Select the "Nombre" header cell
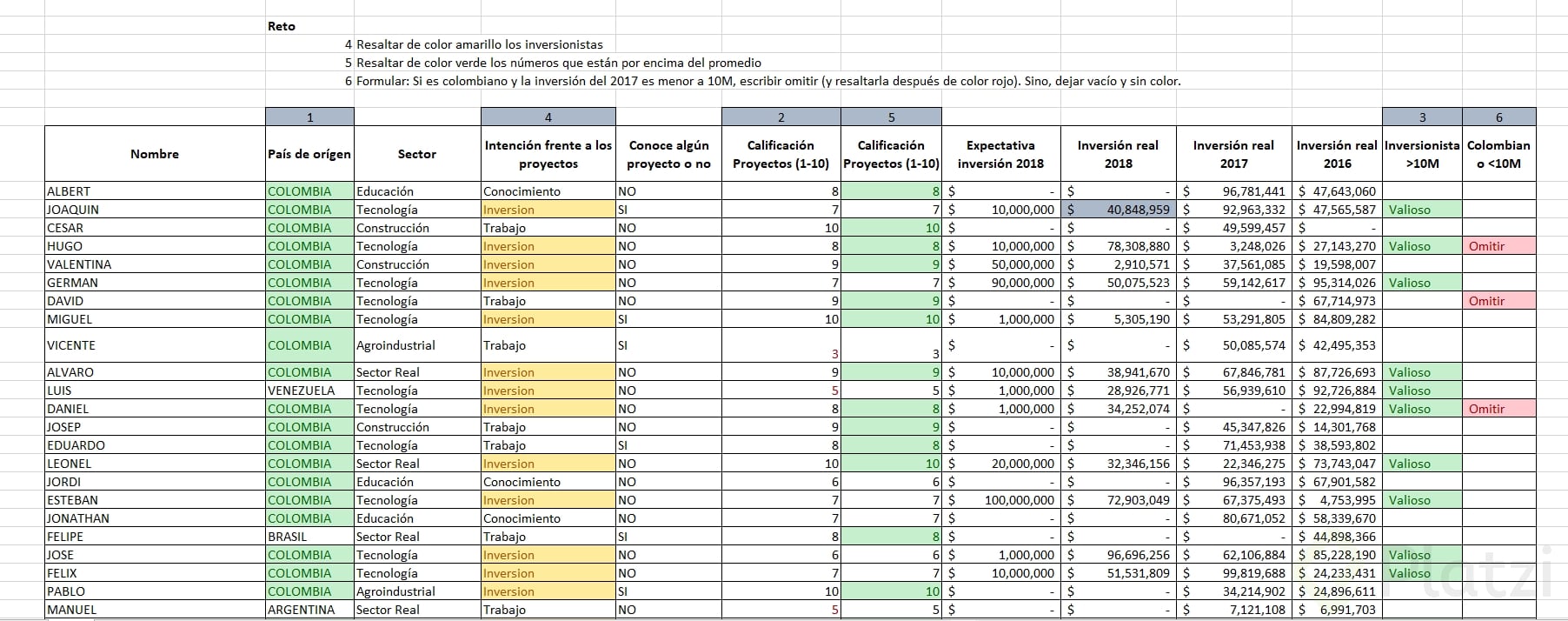Viewport: 1568px width, 621px height. (155, 154)
